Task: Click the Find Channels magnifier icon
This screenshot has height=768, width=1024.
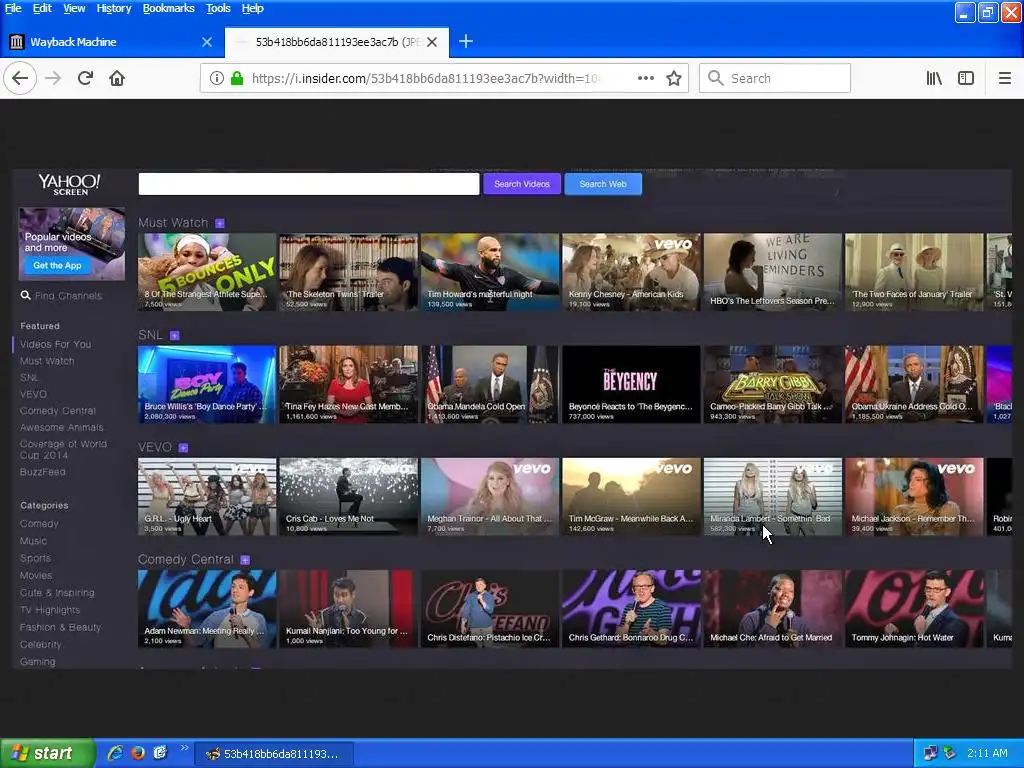Action: [x=25, y=296]
